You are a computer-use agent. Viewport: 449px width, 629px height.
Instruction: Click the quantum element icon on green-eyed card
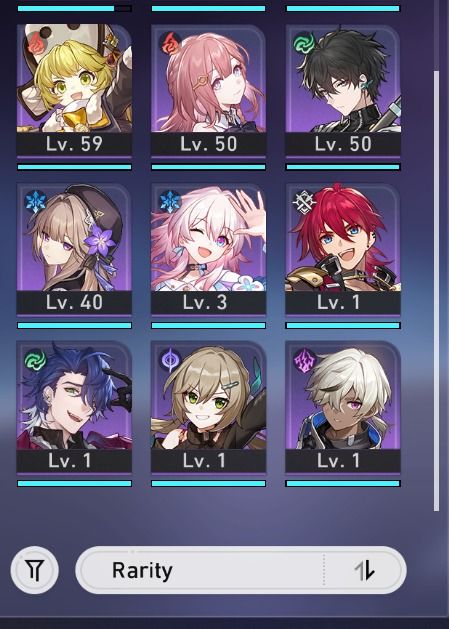point(170,360)
